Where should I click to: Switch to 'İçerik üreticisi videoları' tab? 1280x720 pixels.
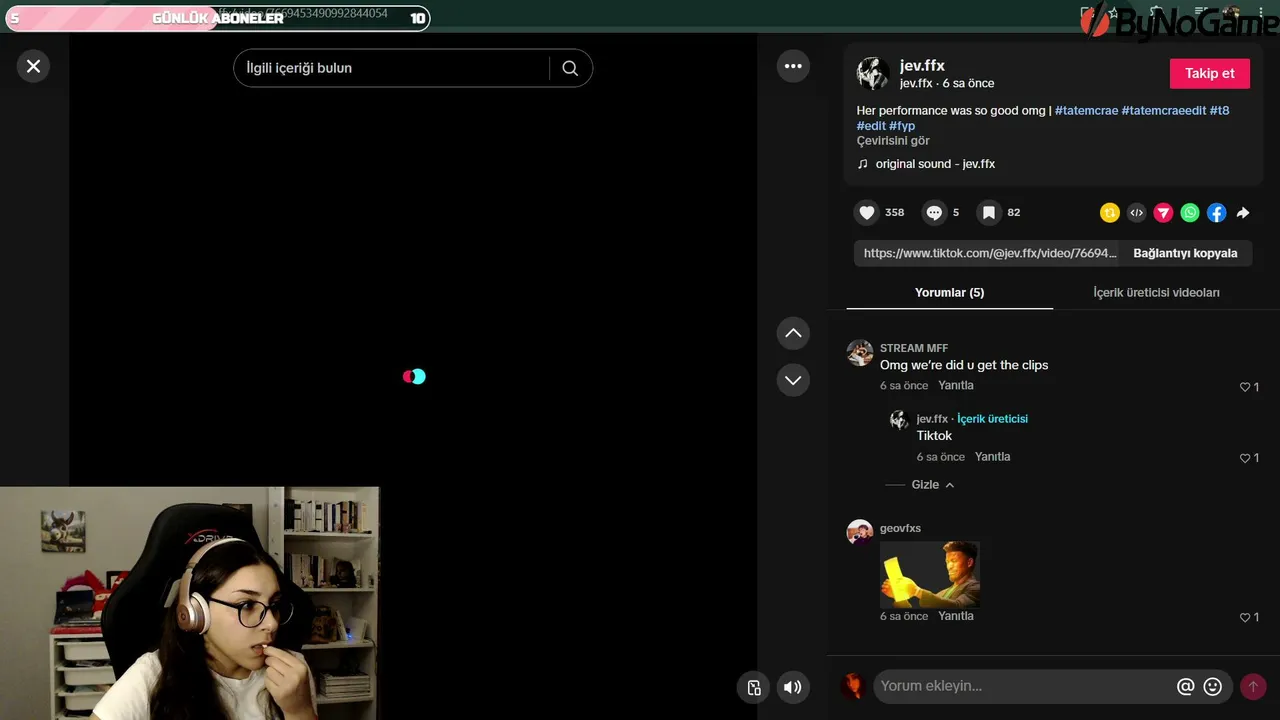pos(1156,292)
